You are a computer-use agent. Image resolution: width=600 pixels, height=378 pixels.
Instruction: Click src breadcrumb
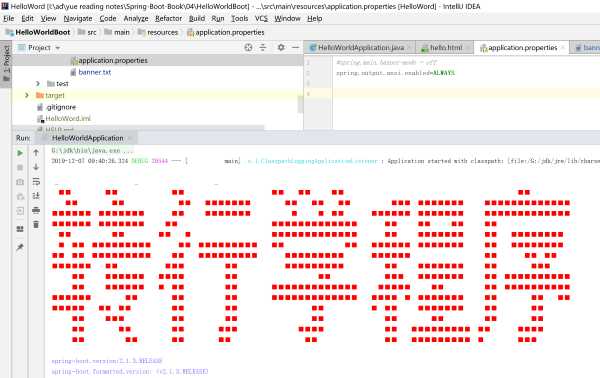(x=87, y=33)
